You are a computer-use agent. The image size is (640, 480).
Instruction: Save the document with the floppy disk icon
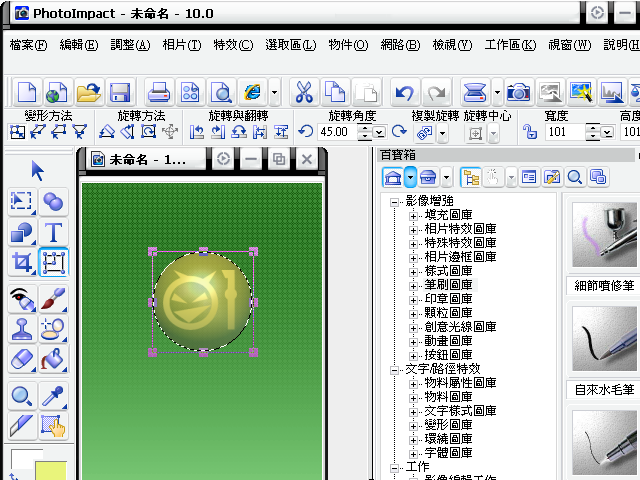tap(120, 92)
